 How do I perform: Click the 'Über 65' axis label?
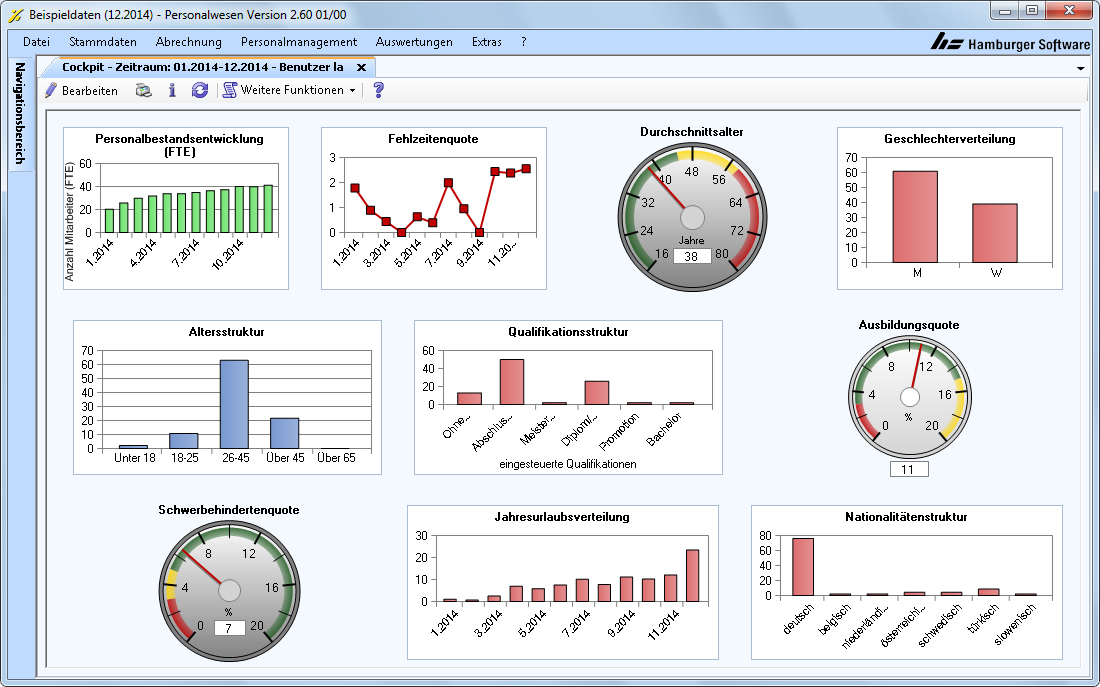[336, 458]
